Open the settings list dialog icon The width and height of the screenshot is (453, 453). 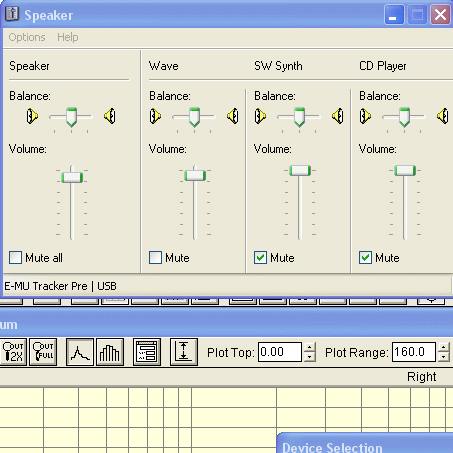pos(147,352)
